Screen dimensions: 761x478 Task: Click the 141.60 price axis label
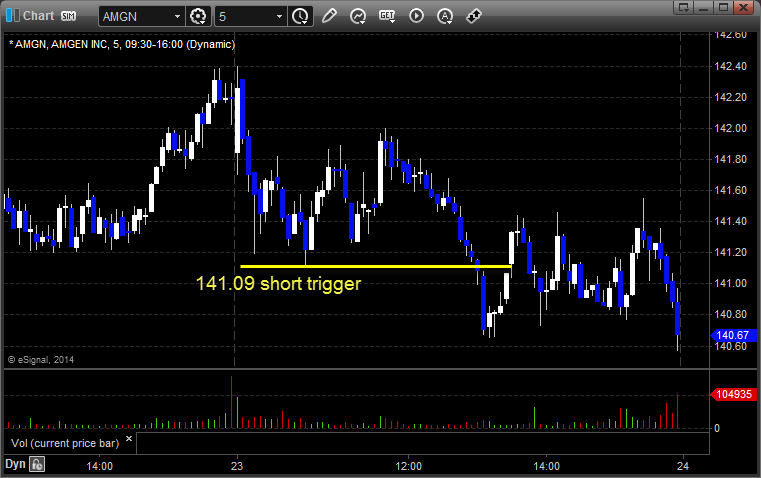(730, 190)
